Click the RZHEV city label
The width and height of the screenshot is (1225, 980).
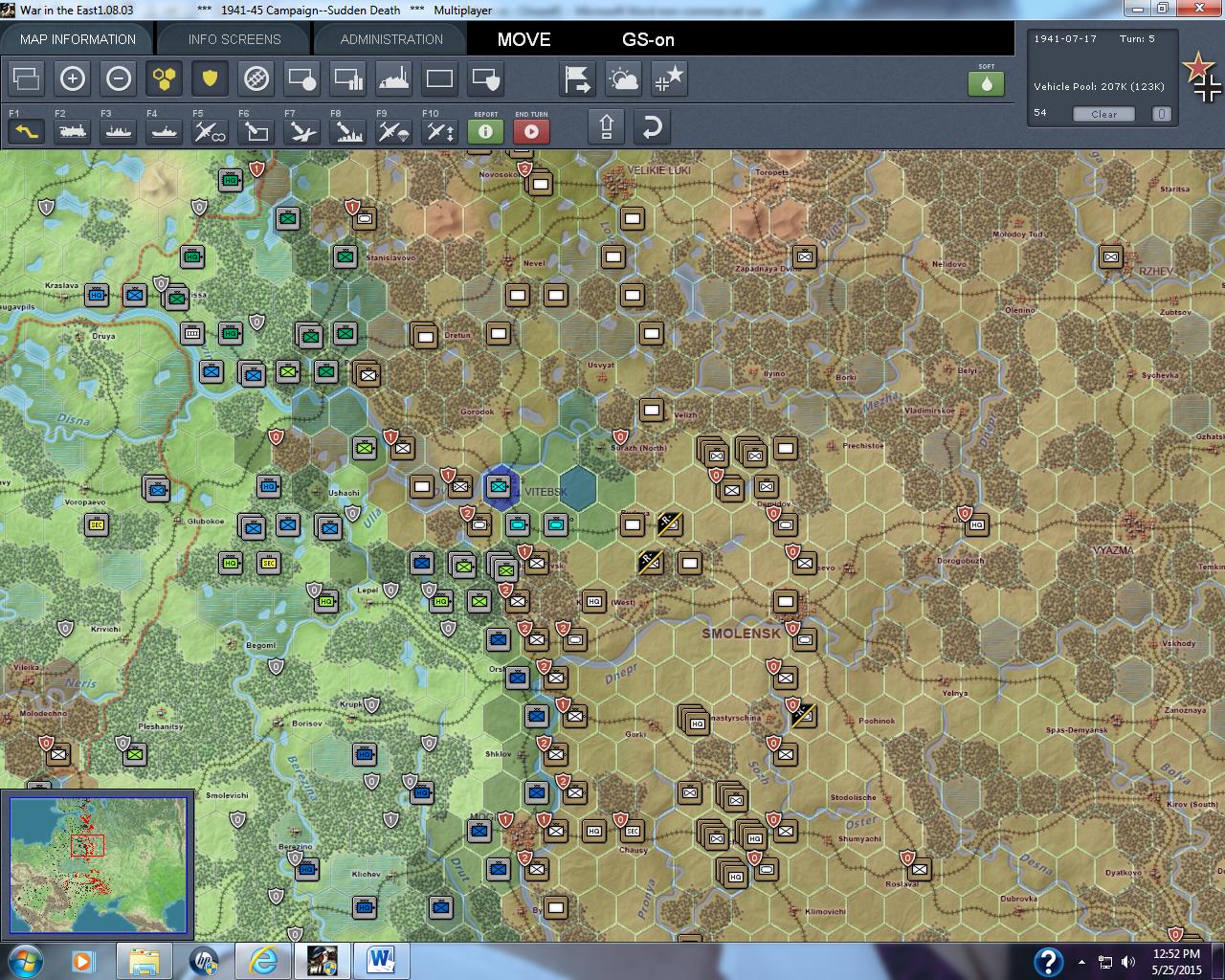(x=1155, y=272)
